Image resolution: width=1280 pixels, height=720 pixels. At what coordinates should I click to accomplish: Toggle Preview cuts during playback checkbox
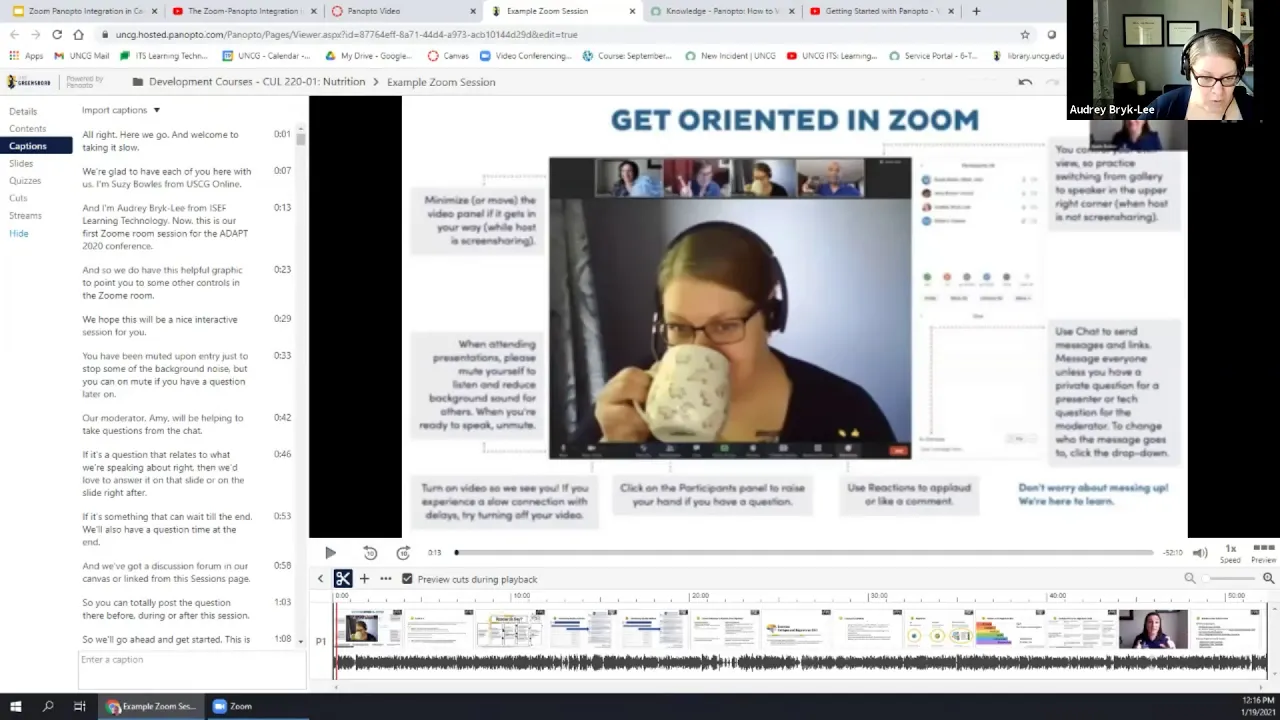pos(407,579)
